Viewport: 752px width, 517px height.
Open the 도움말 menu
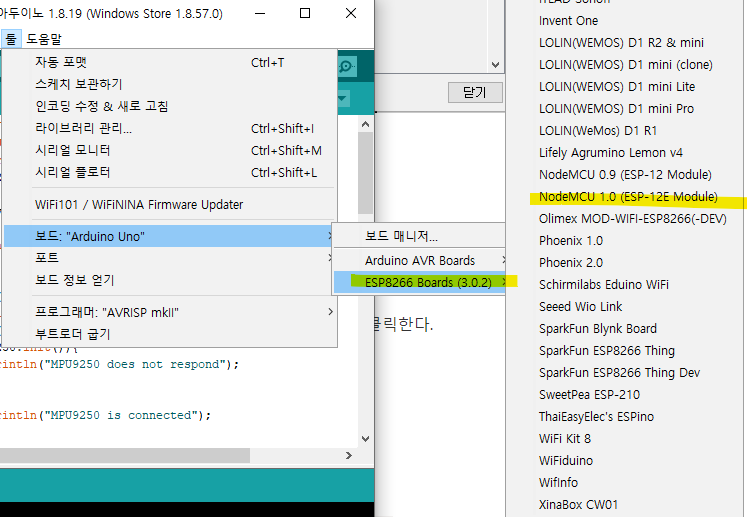pyautogui.click(x=44, y=39)
